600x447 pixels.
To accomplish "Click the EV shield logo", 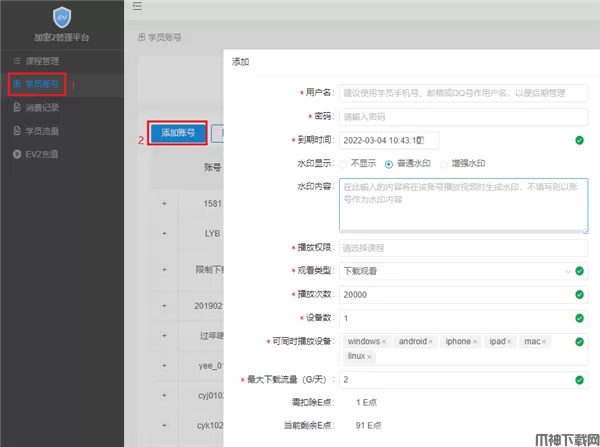I will click(x=61, y=19).
